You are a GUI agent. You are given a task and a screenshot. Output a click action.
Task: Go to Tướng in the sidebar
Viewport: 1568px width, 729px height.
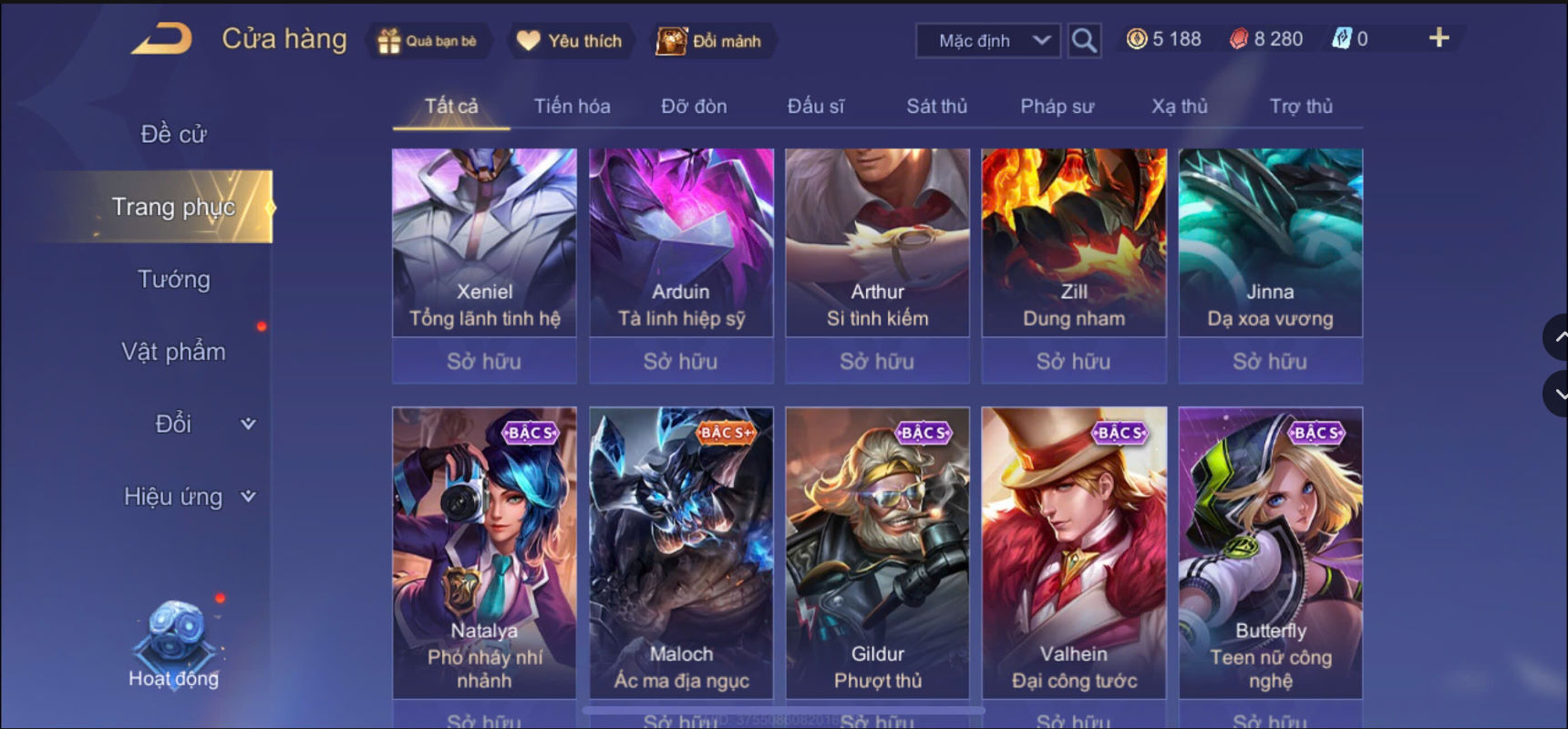(x=173, y=279)
